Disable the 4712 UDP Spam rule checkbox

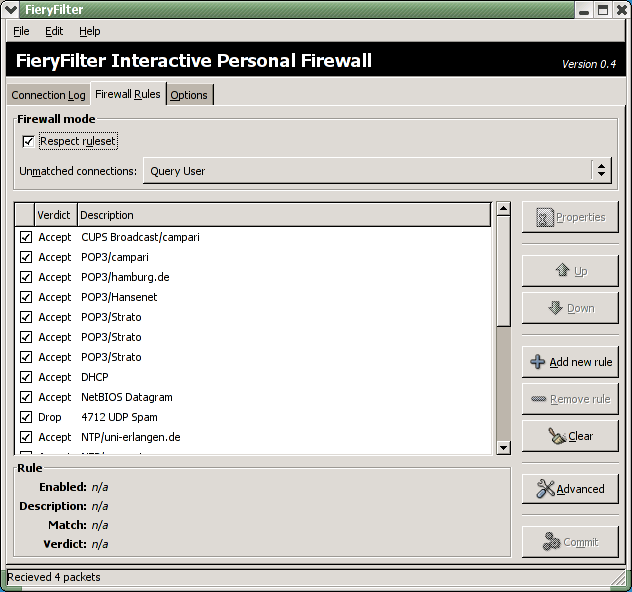pos(26,417)
